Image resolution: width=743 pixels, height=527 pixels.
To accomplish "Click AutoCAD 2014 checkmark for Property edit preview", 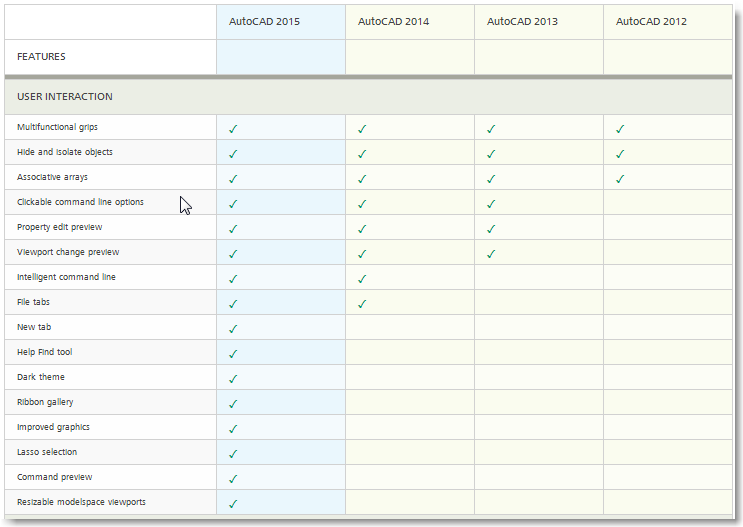I will [x=362, y=229].
